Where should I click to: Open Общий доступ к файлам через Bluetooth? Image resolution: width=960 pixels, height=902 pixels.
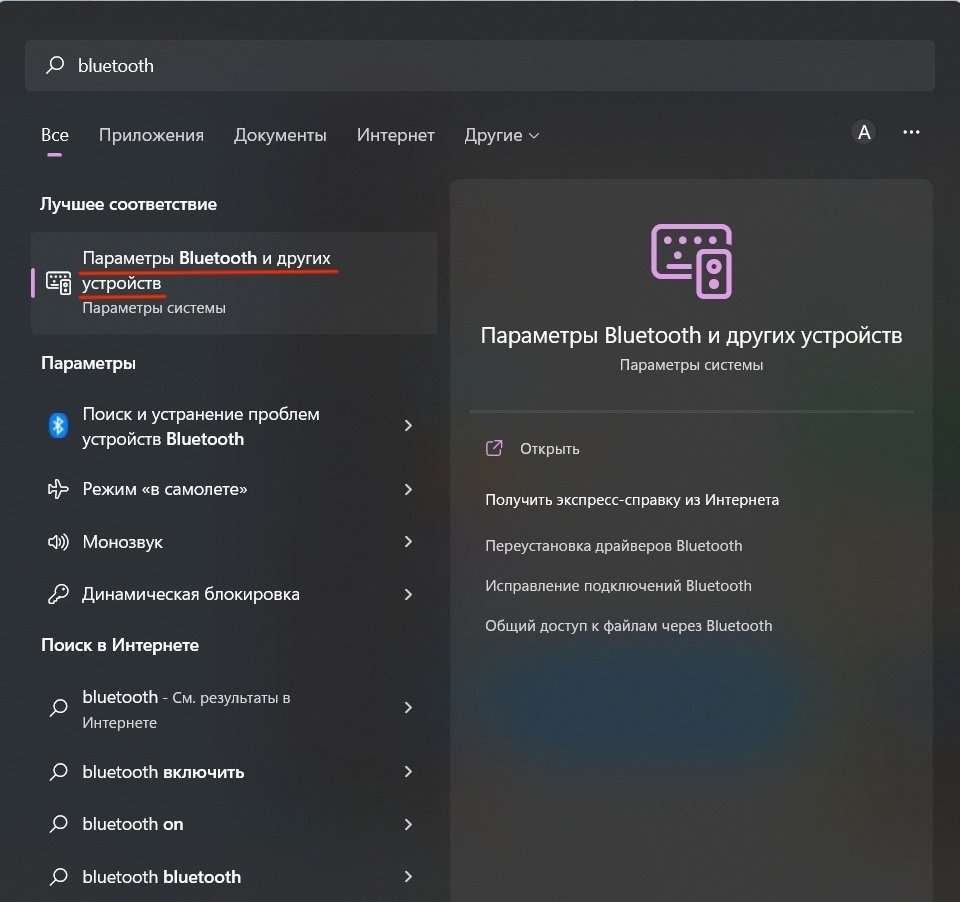pyautogui.click(x=629, y=626)
